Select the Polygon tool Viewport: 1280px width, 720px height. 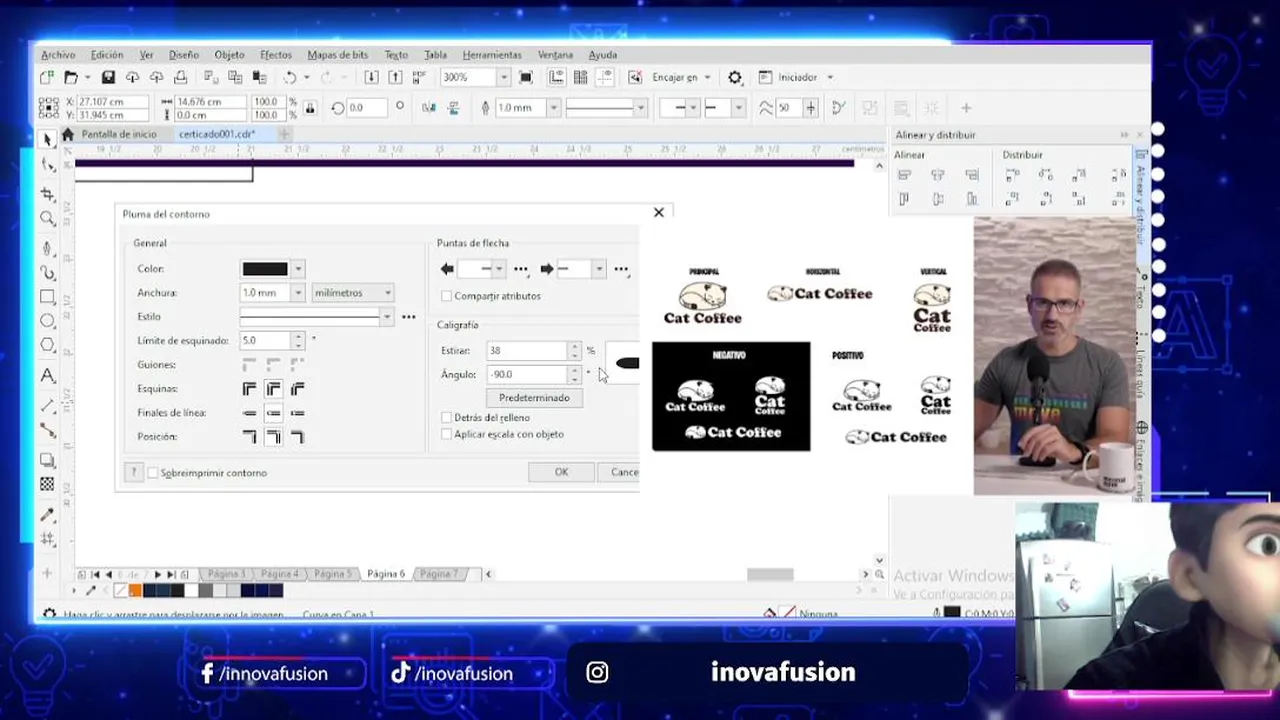47,345
